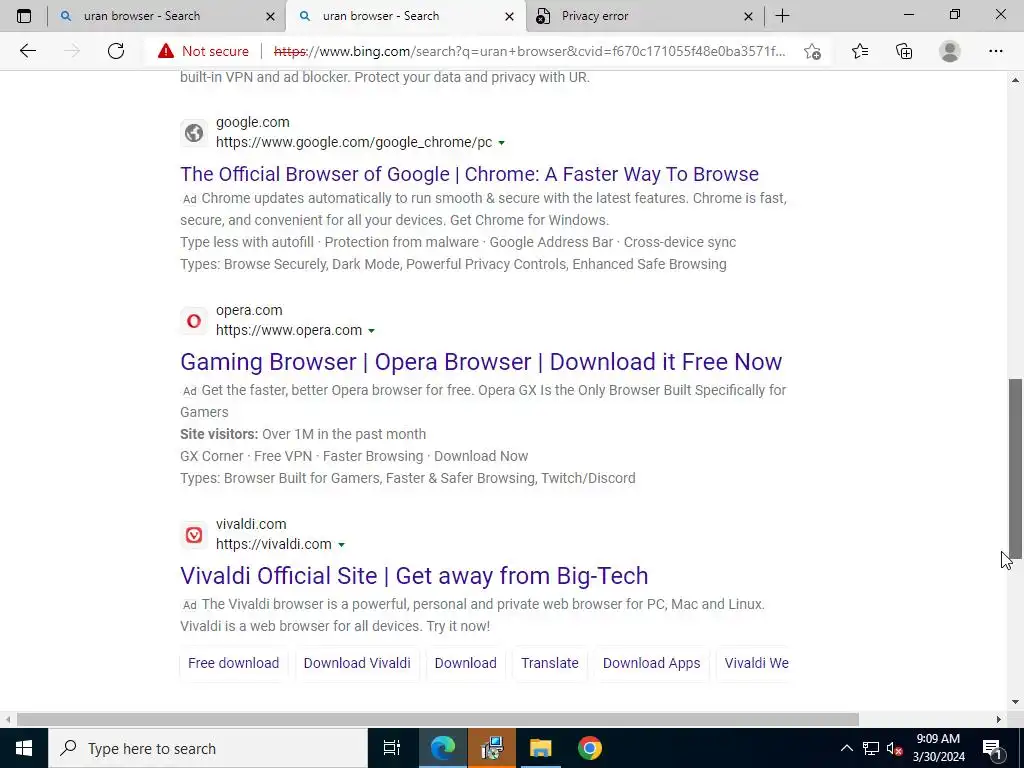Image resolution: width=1024 pixels, height=768 pixels.
Task: Open Task View in taskbar
Action: (x=392, y=748)
